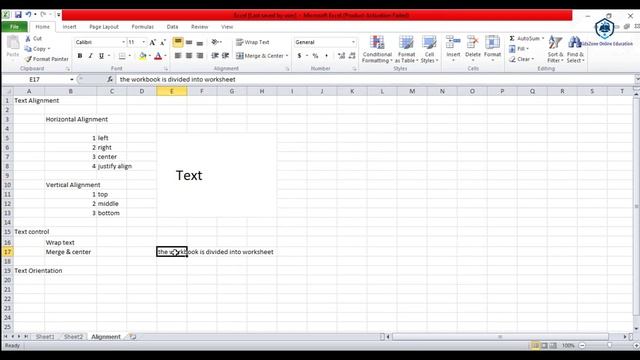The width and height of the screenshot is (640, 360).
Task: Click the Decrease Indent icon
Action: point(215,56)
